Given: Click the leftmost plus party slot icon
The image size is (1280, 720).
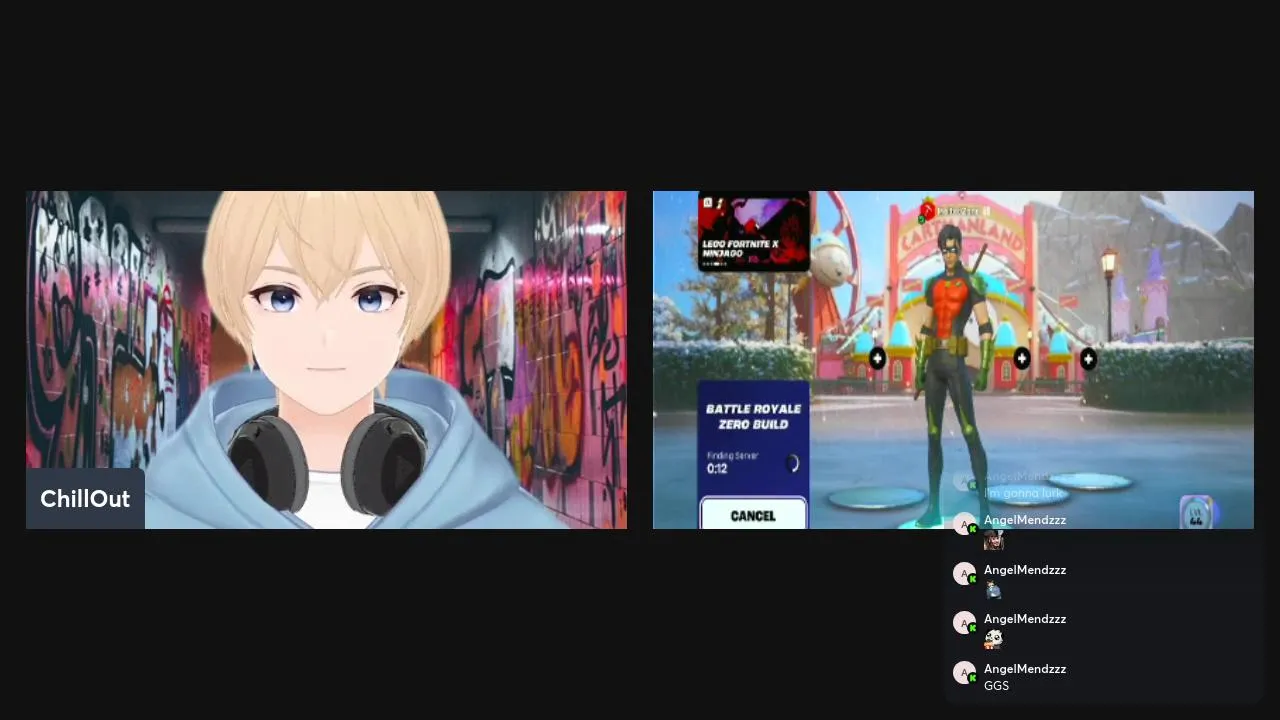Looking at the screenshot, I should tap(877, 358).
